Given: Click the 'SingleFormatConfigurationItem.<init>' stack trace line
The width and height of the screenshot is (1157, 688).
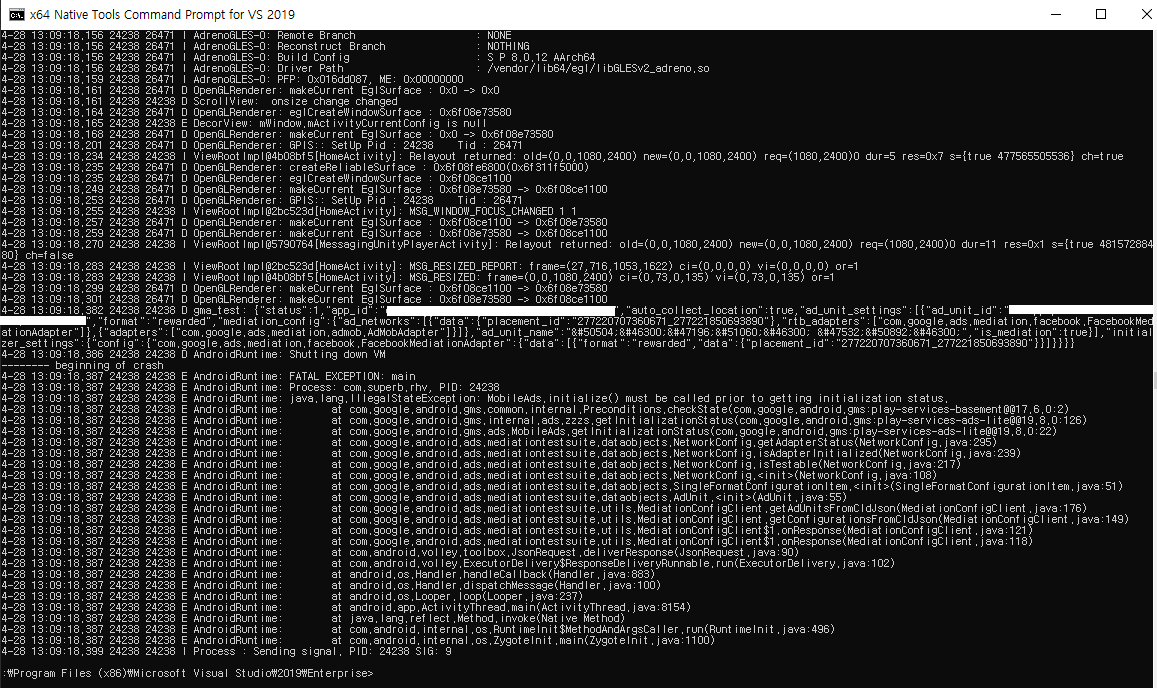Looking at the screenshot, I should pyautogui.click(x=562, y=486).
